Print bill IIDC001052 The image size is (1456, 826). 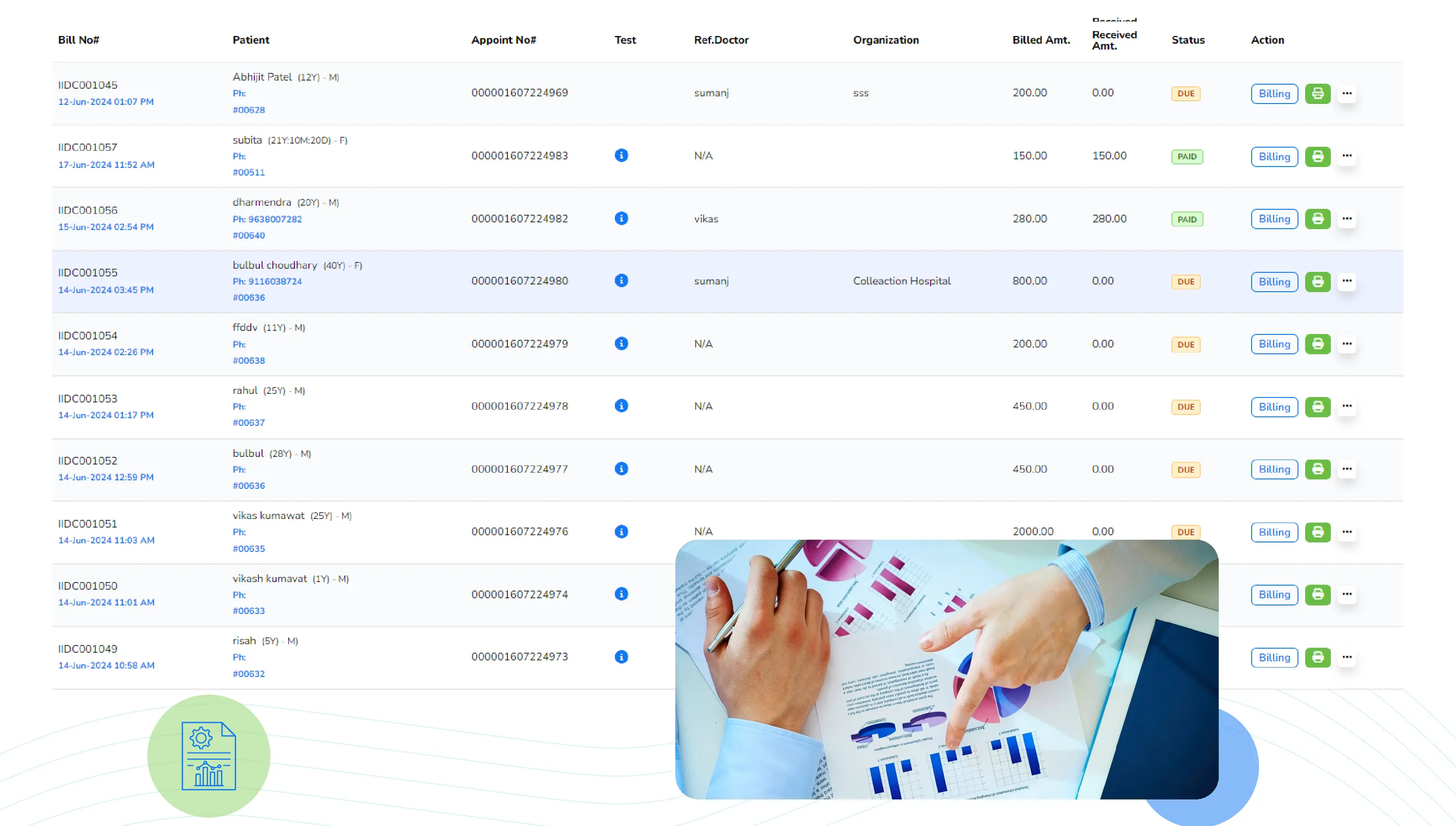click(1317, 469)
